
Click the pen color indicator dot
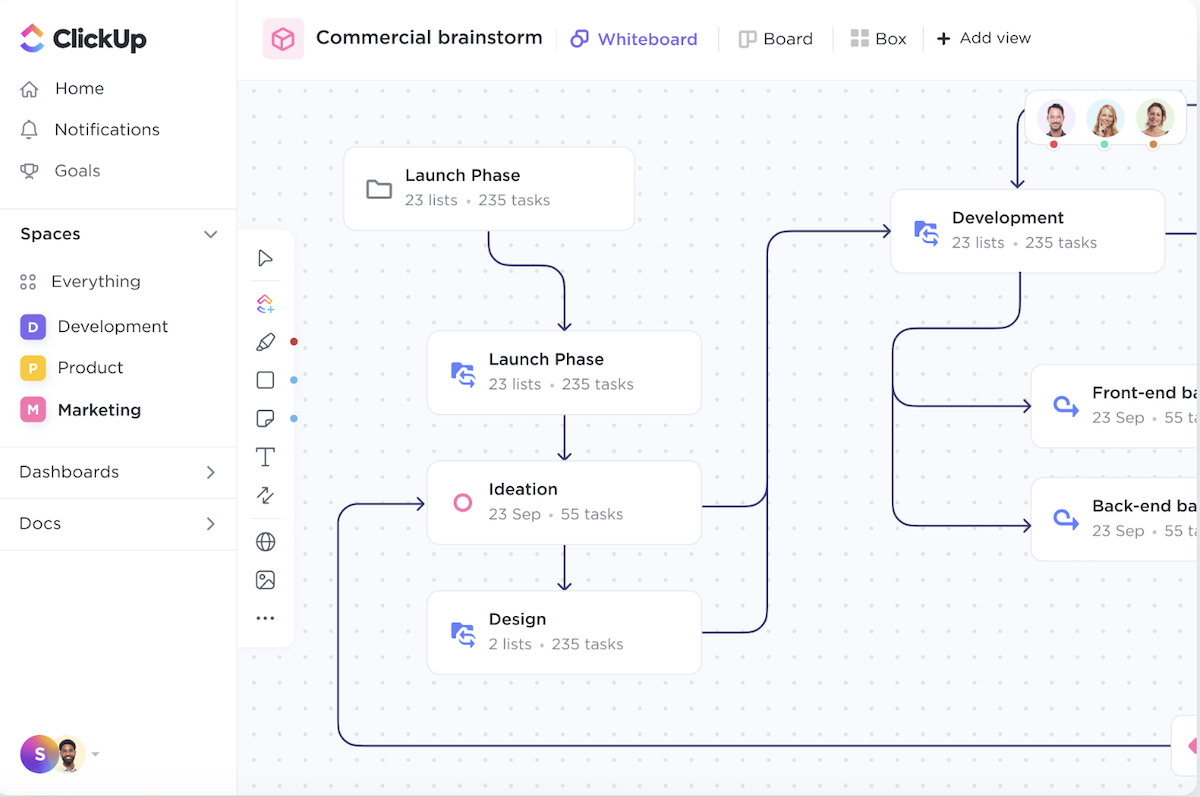(293, 341)
